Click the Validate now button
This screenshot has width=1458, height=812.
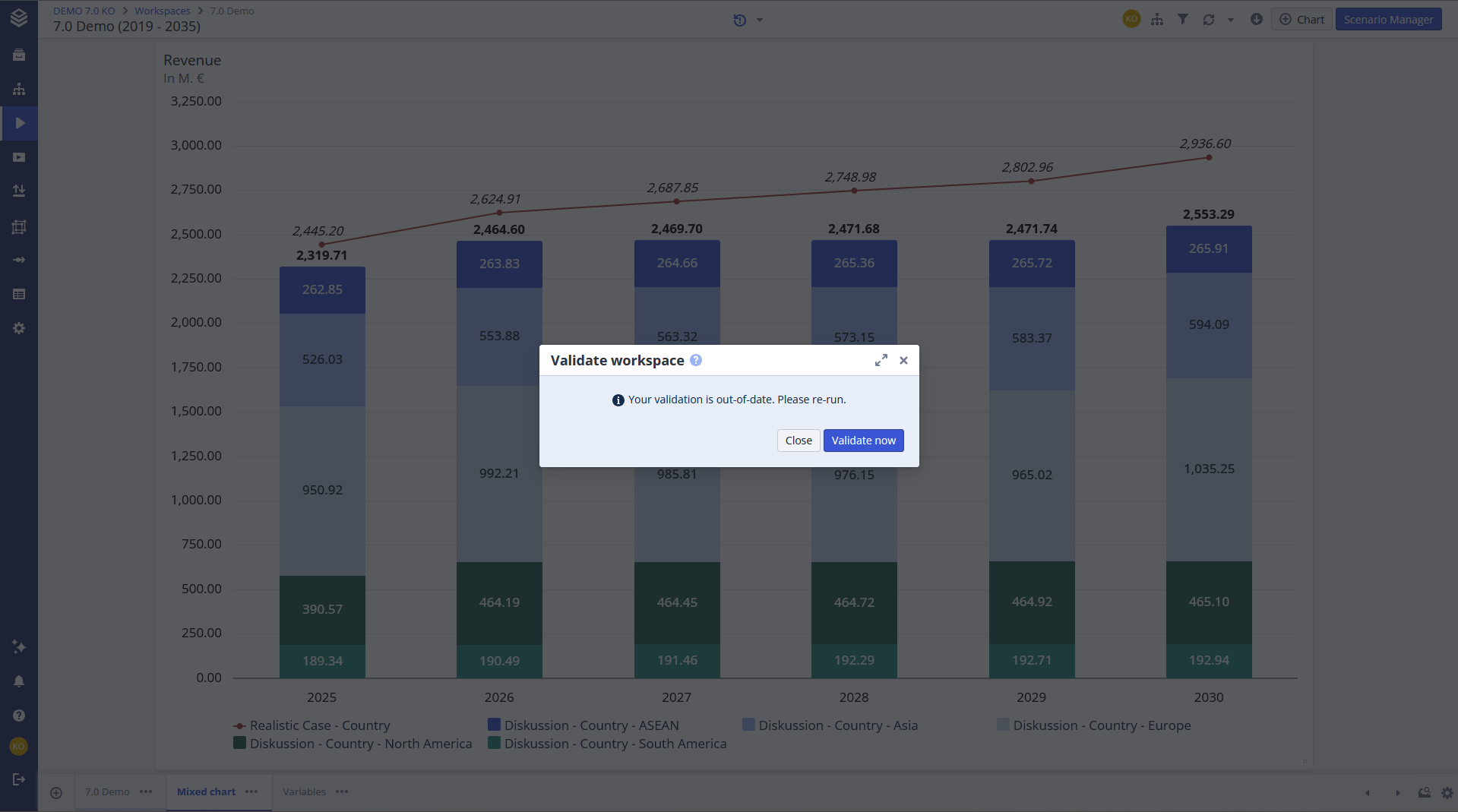(x=863, y=441)
